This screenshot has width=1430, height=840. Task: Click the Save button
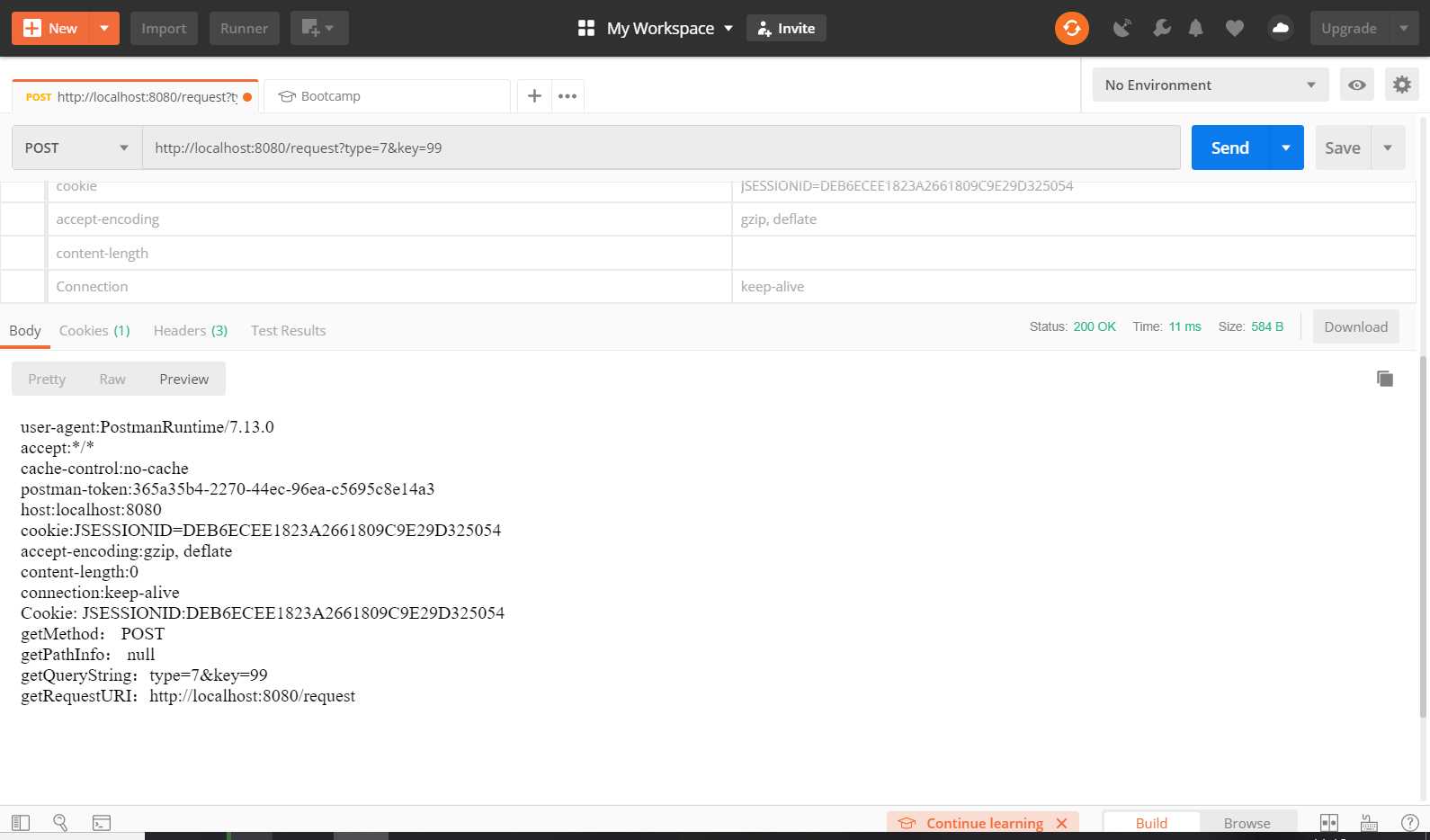(1343, 147)
